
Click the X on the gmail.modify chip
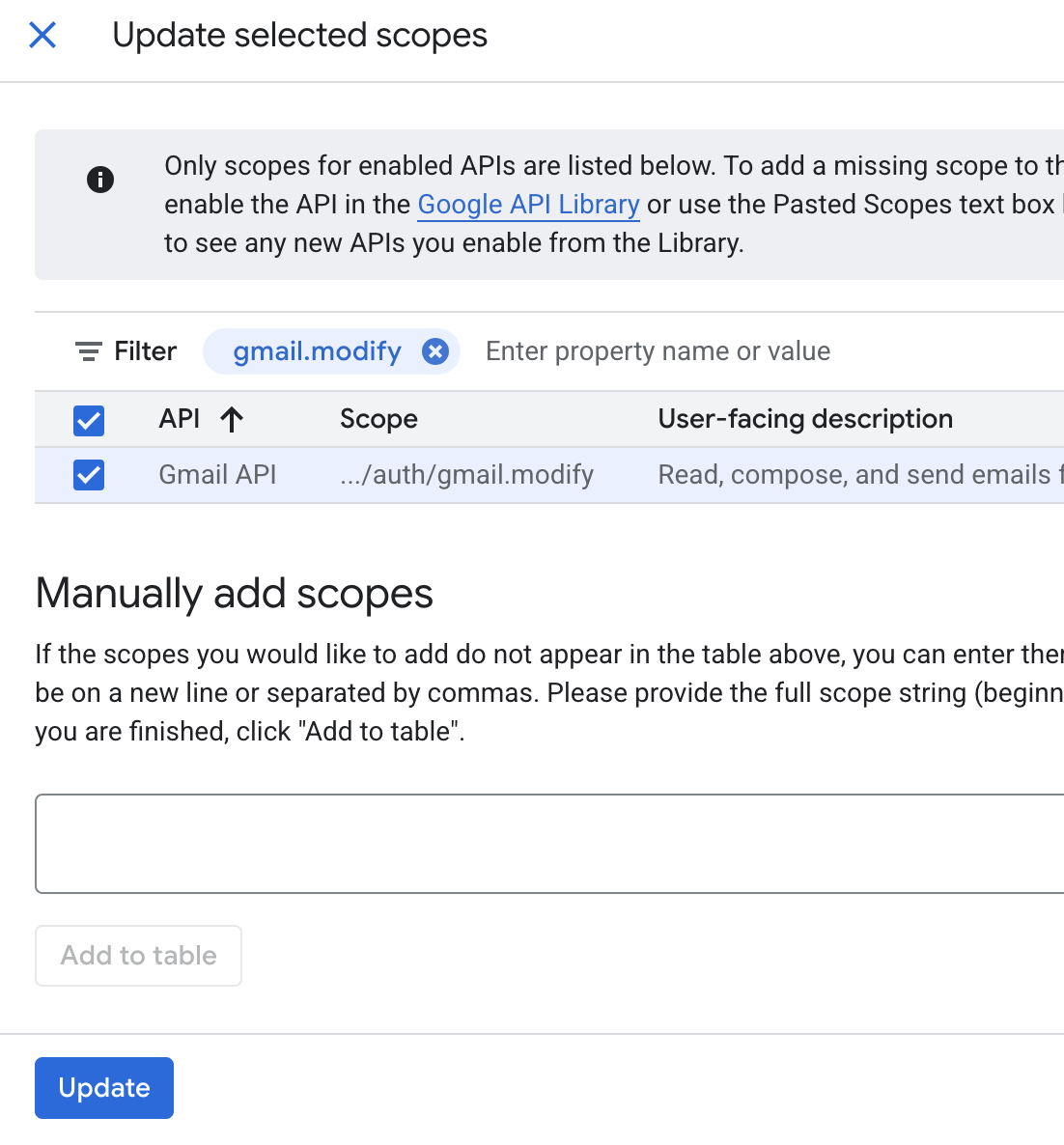point(435,351)
